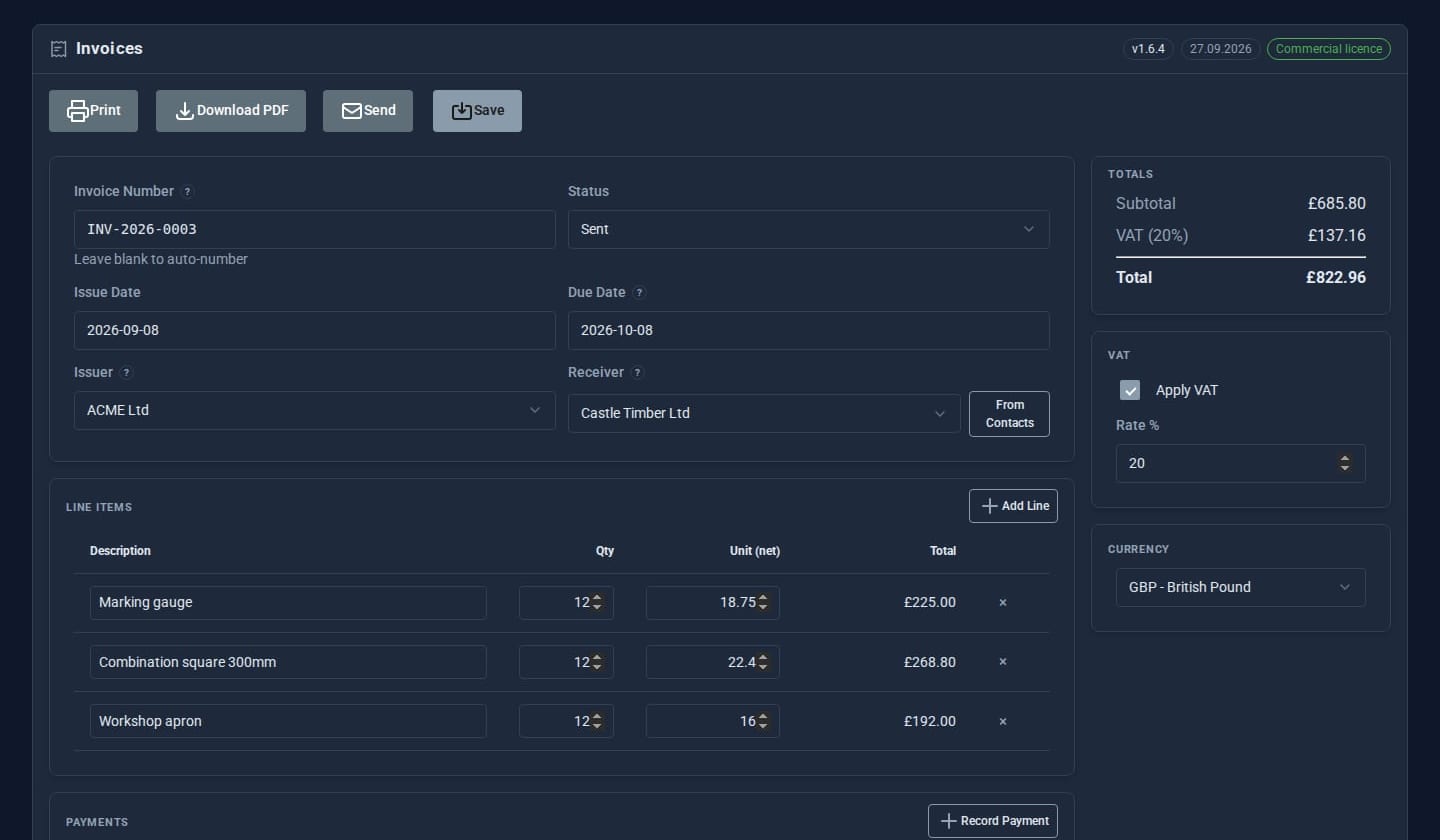Open the Status dropdown showing Sent
This screenshot has height=840, width=1440.
(x=809, y=229)
